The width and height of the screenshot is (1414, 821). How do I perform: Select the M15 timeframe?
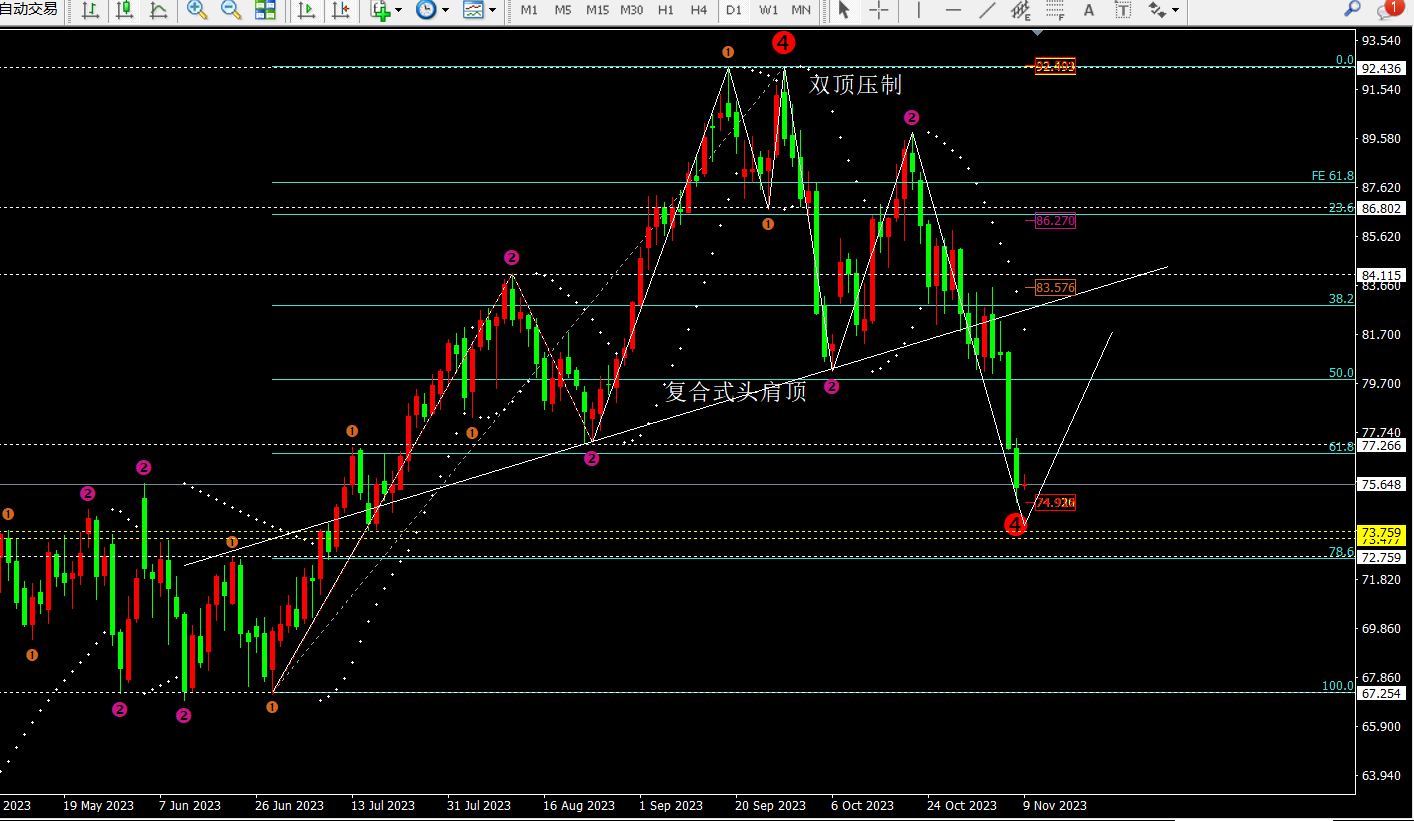[x=597, y=10]
